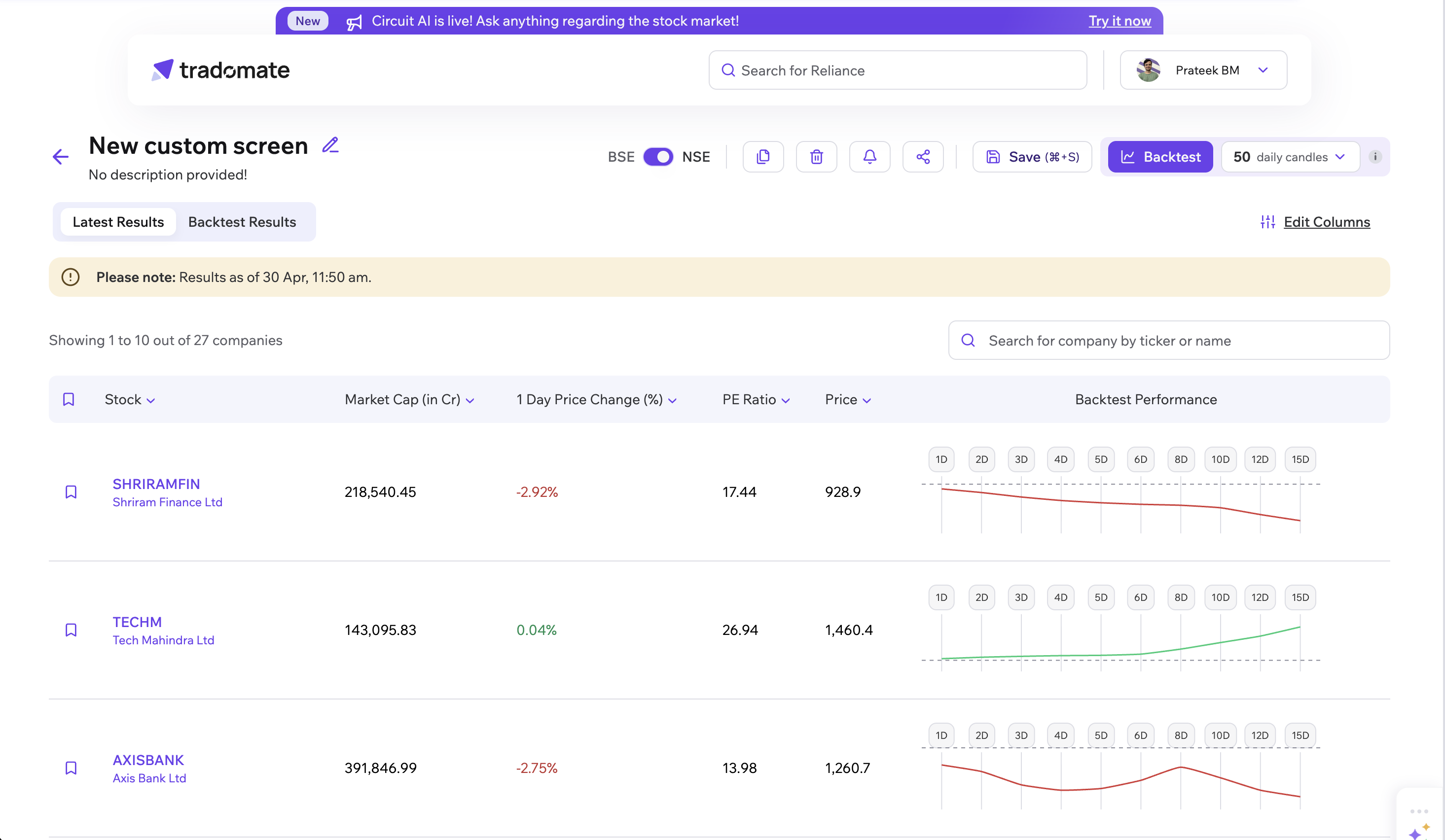Viewport: 1445px width, 840px height.
Task: Select 15D period for AXISBANK backtest
Action: [1300, 735]
